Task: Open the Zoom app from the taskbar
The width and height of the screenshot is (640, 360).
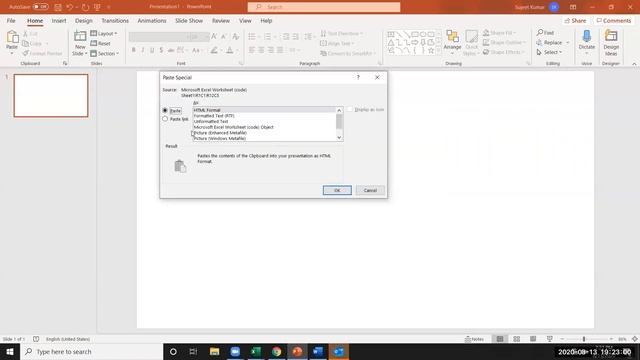Action: 235,351
